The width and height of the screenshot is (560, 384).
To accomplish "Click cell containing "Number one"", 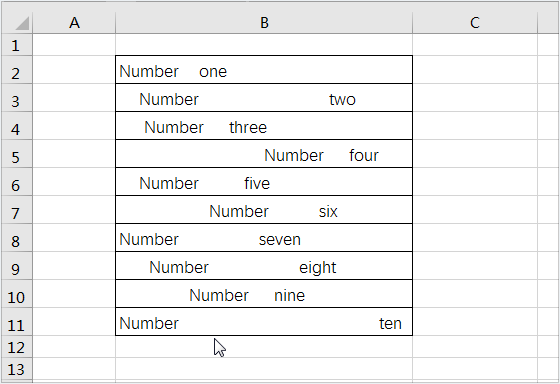I will click(x=264, y=70).
